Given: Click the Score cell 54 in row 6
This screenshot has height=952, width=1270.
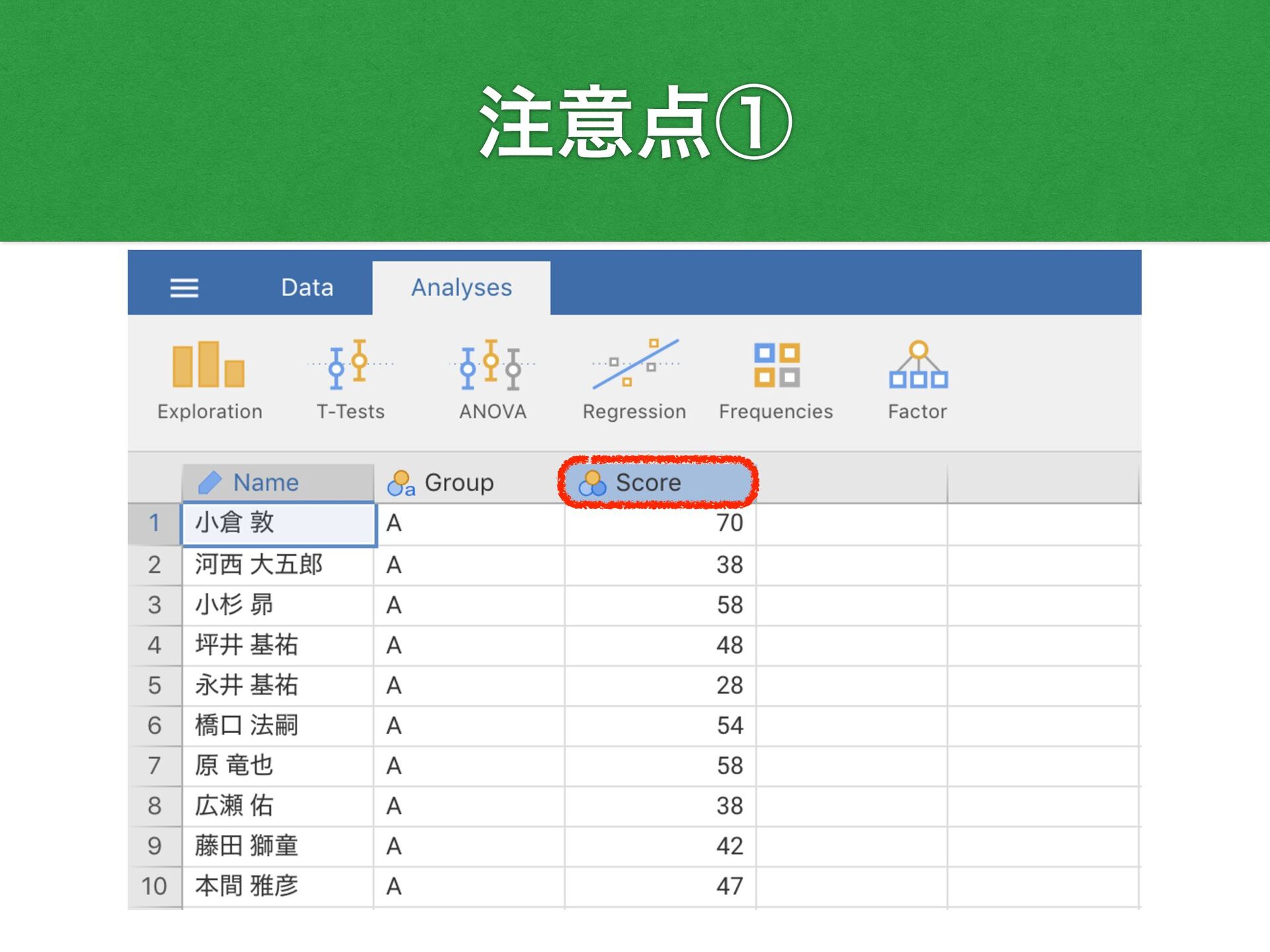Looking at the screenshot, I should pyautogui.click(x=660, y=726).
